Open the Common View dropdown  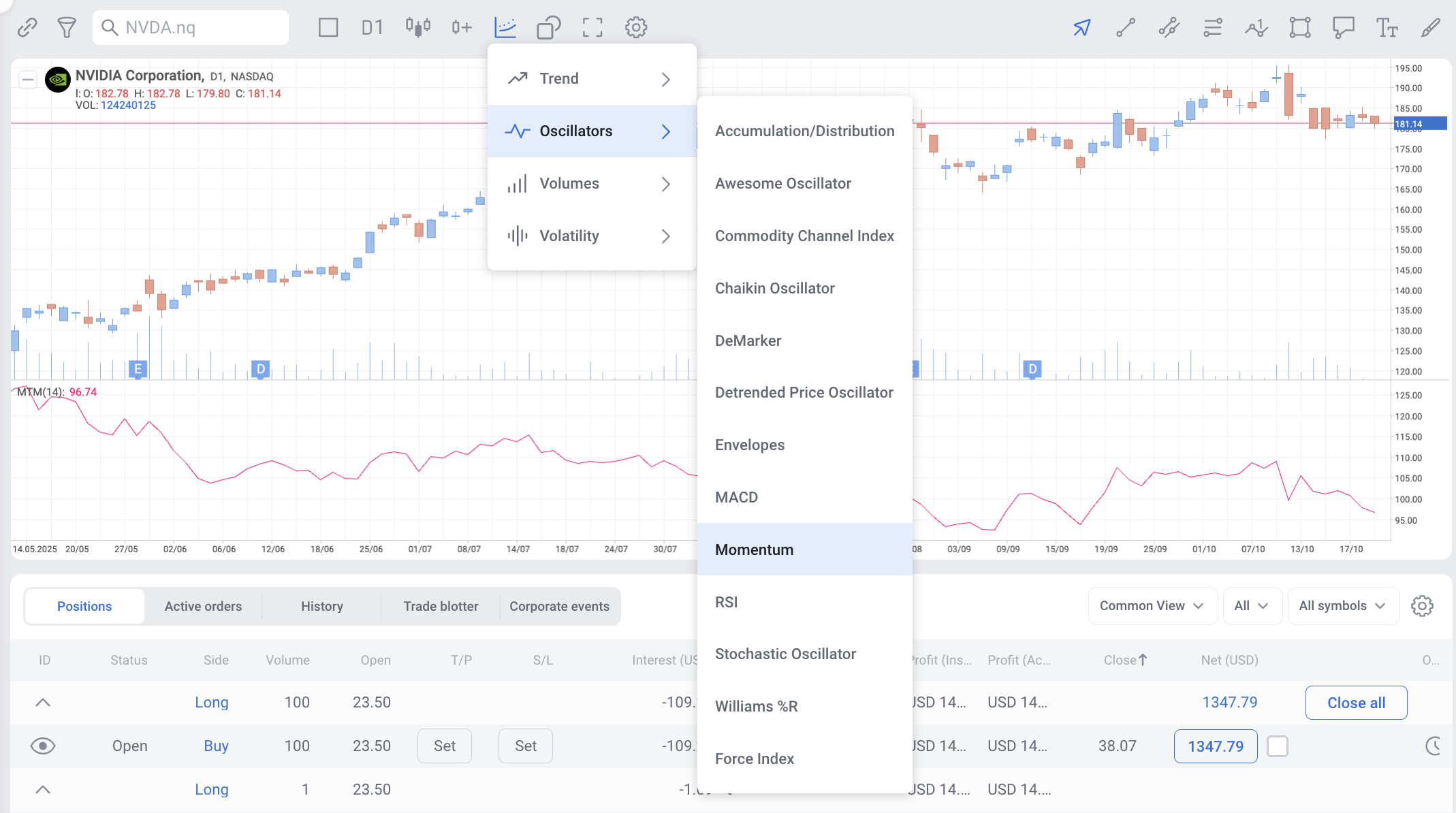(x=1152, y=606)
